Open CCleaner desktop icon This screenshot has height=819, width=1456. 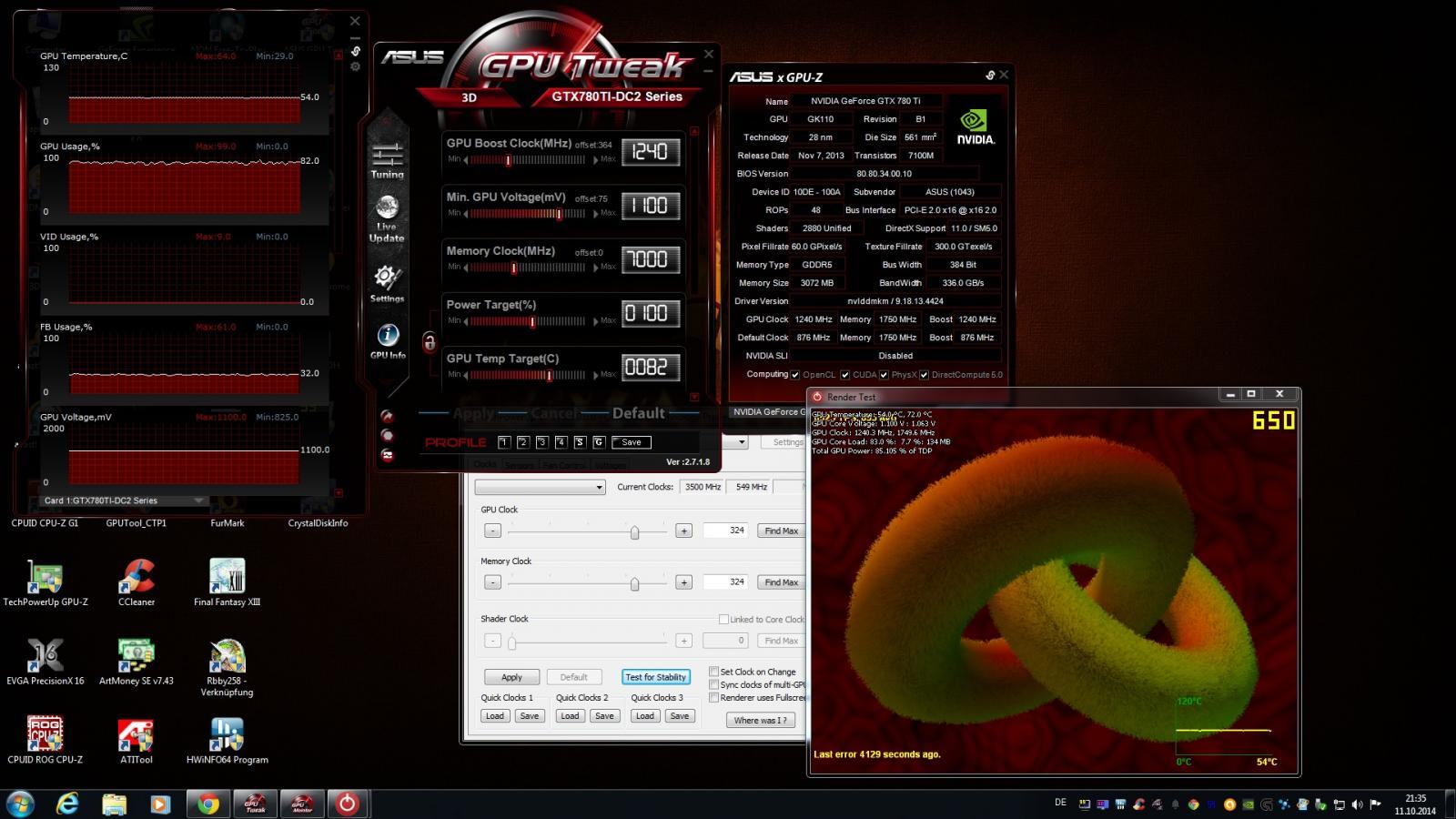136,582
